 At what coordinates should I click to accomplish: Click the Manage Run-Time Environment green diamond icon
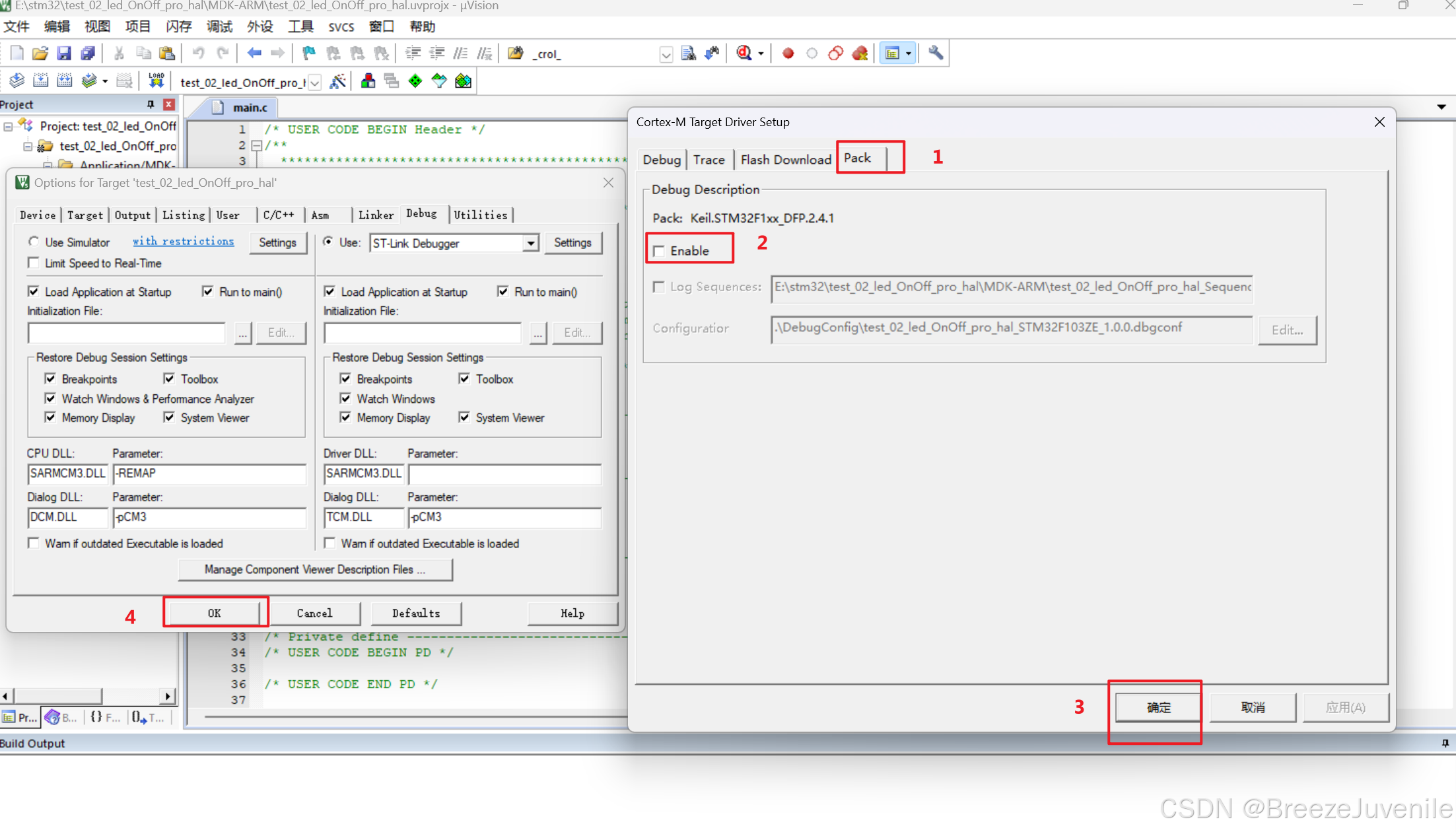(x=415, y=81)
